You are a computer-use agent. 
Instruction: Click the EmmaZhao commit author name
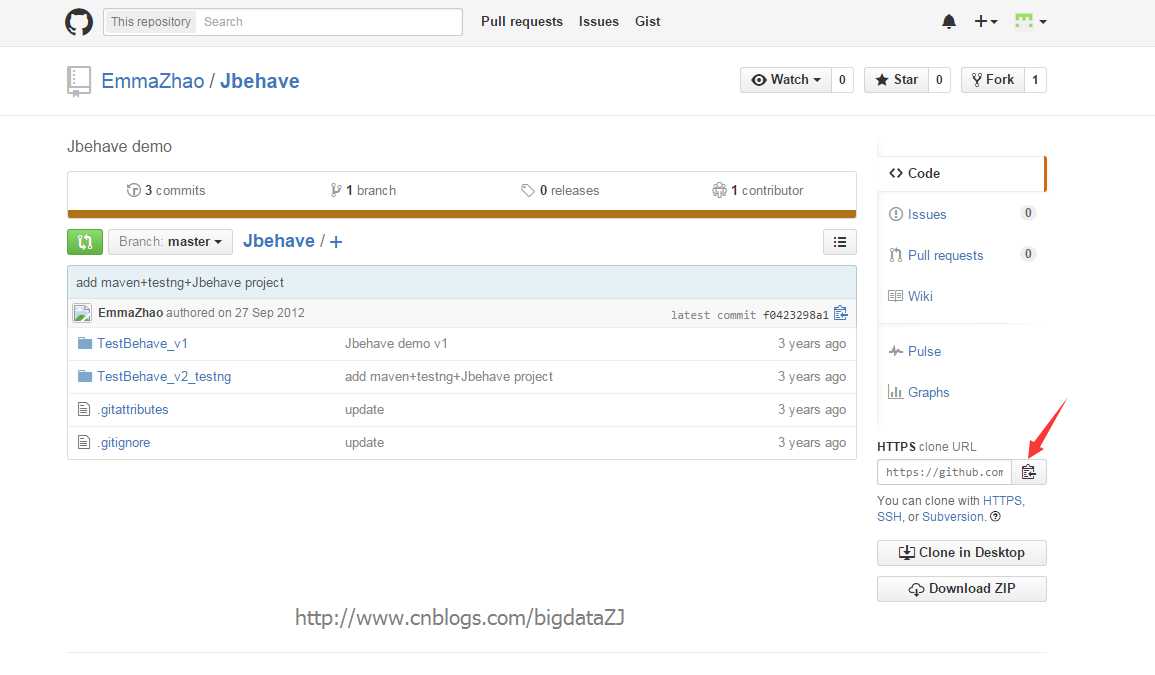tap(130, 312)
